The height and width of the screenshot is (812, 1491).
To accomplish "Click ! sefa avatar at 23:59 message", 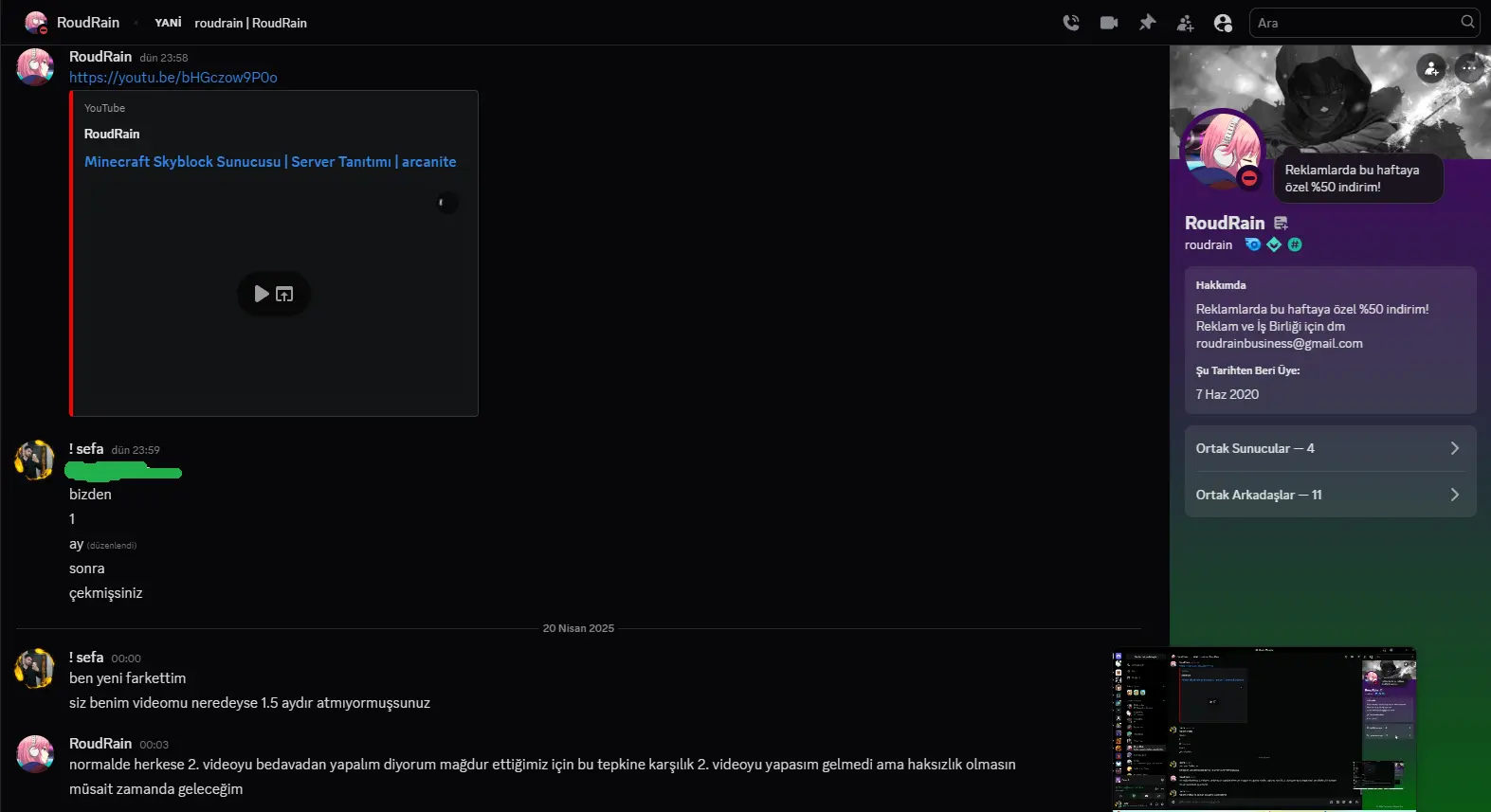I will [35, 460].
